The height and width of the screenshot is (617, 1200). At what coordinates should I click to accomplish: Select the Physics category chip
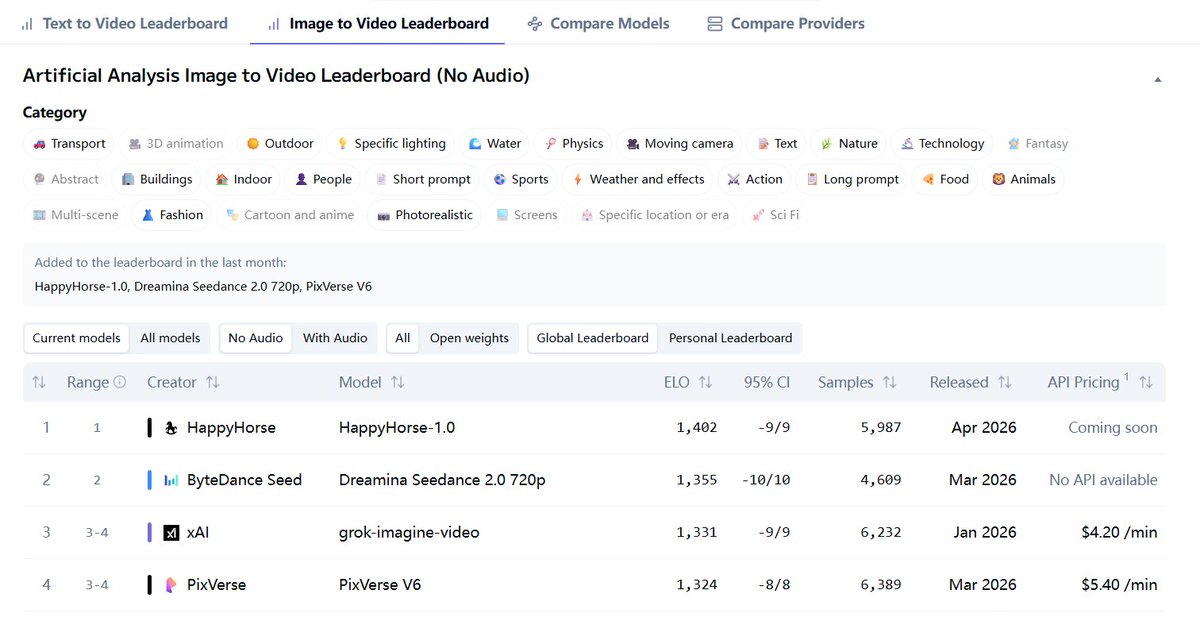point(573,144)
